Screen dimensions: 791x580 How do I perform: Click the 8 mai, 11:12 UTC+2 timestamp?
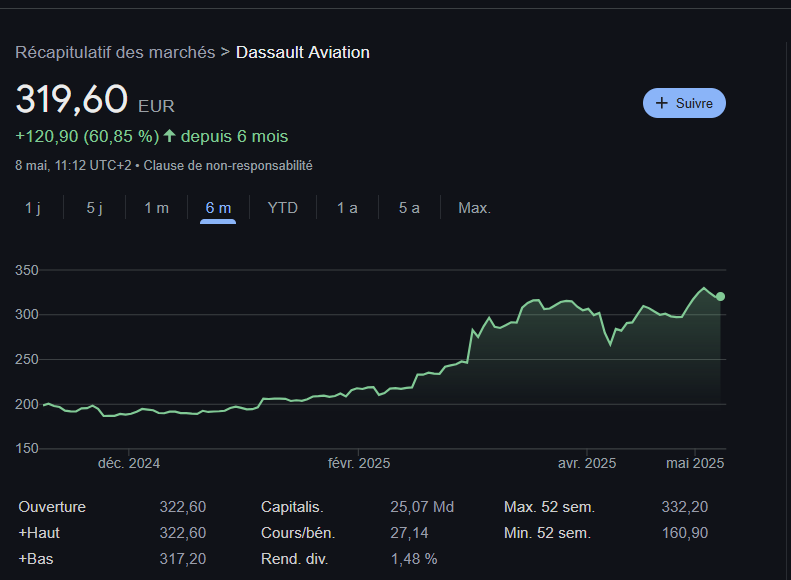click(73, 165)
